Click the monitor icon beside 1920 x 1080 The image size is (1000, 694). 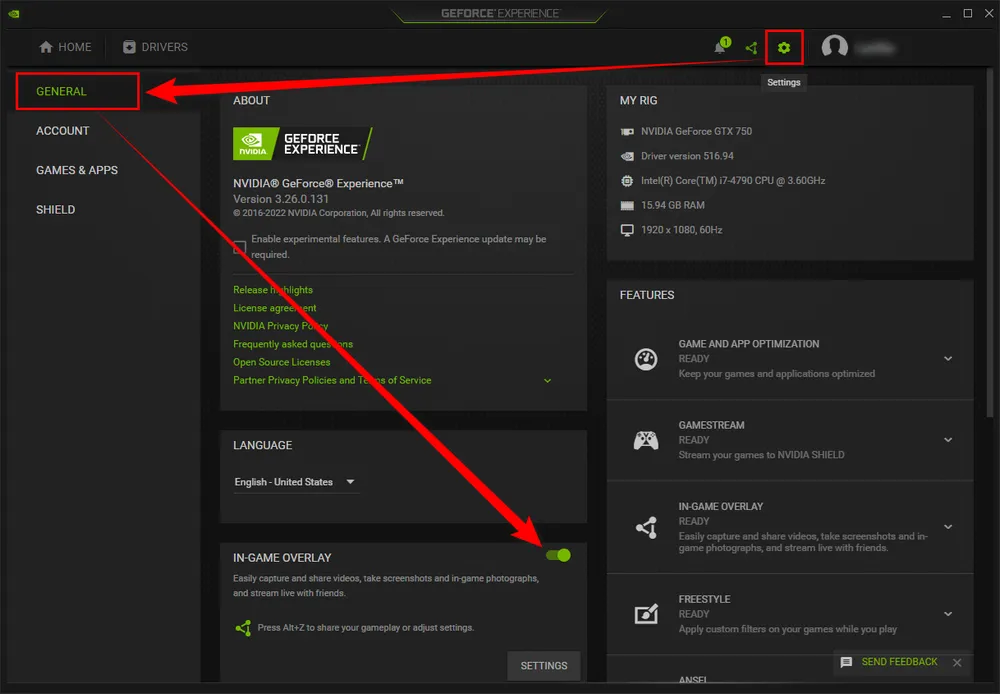pyautogui.click(x=627, y=230)
